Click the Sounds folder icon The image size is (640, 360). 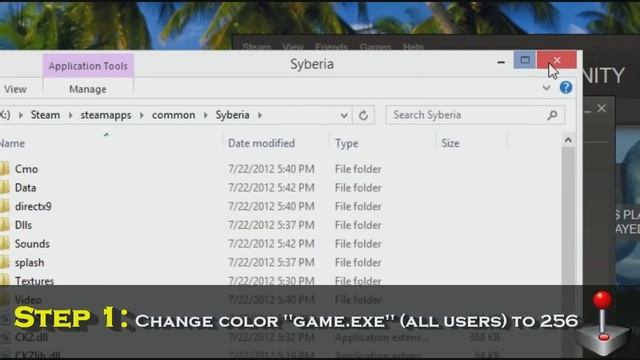tap(4, 244)
